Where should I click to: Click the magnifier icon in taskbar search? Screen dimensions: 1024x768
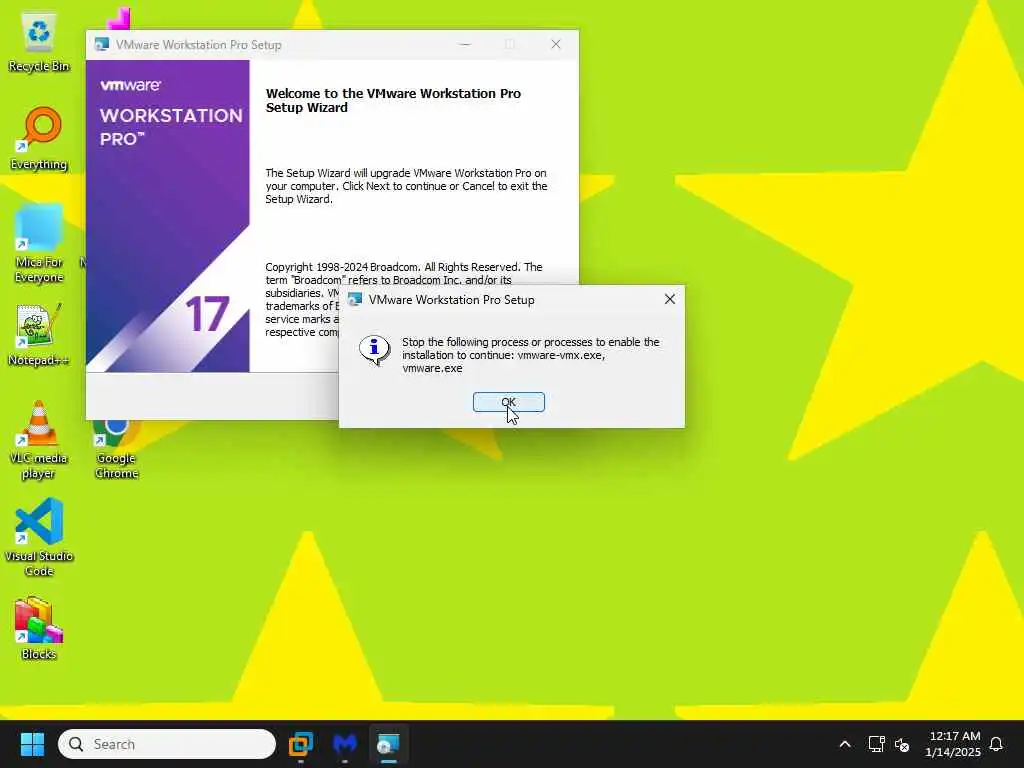(x=76, y=744)
